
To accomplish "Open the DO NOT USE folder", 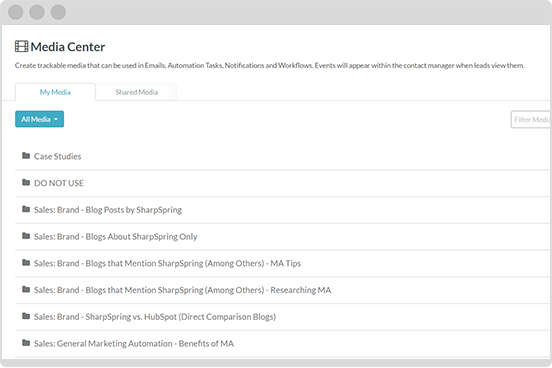I will pyautogui.click(x=59, y=183).
